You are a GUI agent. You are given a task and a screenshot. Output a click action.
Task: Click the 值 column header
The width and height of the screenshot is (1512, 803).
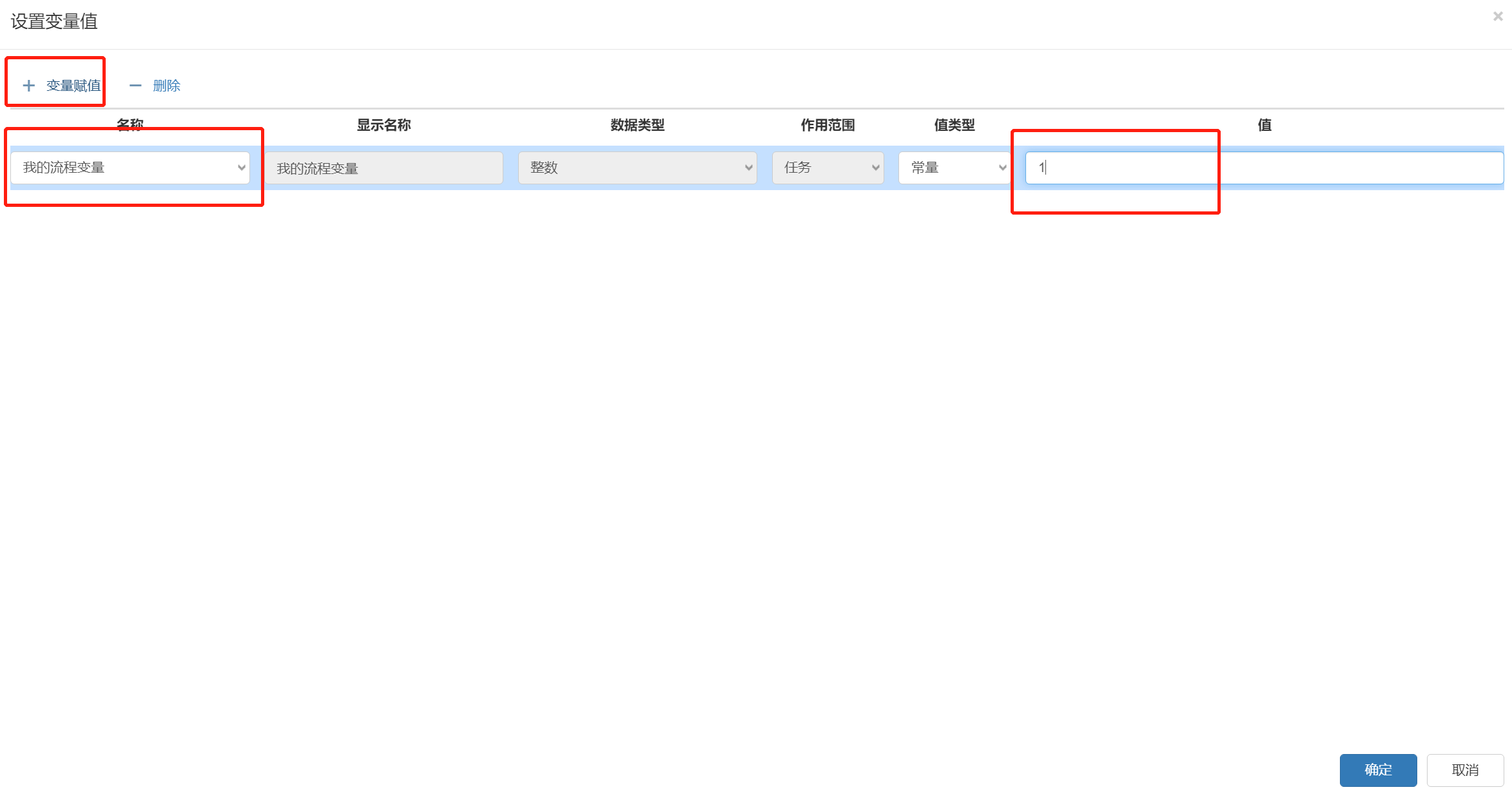coord(1264,125)
